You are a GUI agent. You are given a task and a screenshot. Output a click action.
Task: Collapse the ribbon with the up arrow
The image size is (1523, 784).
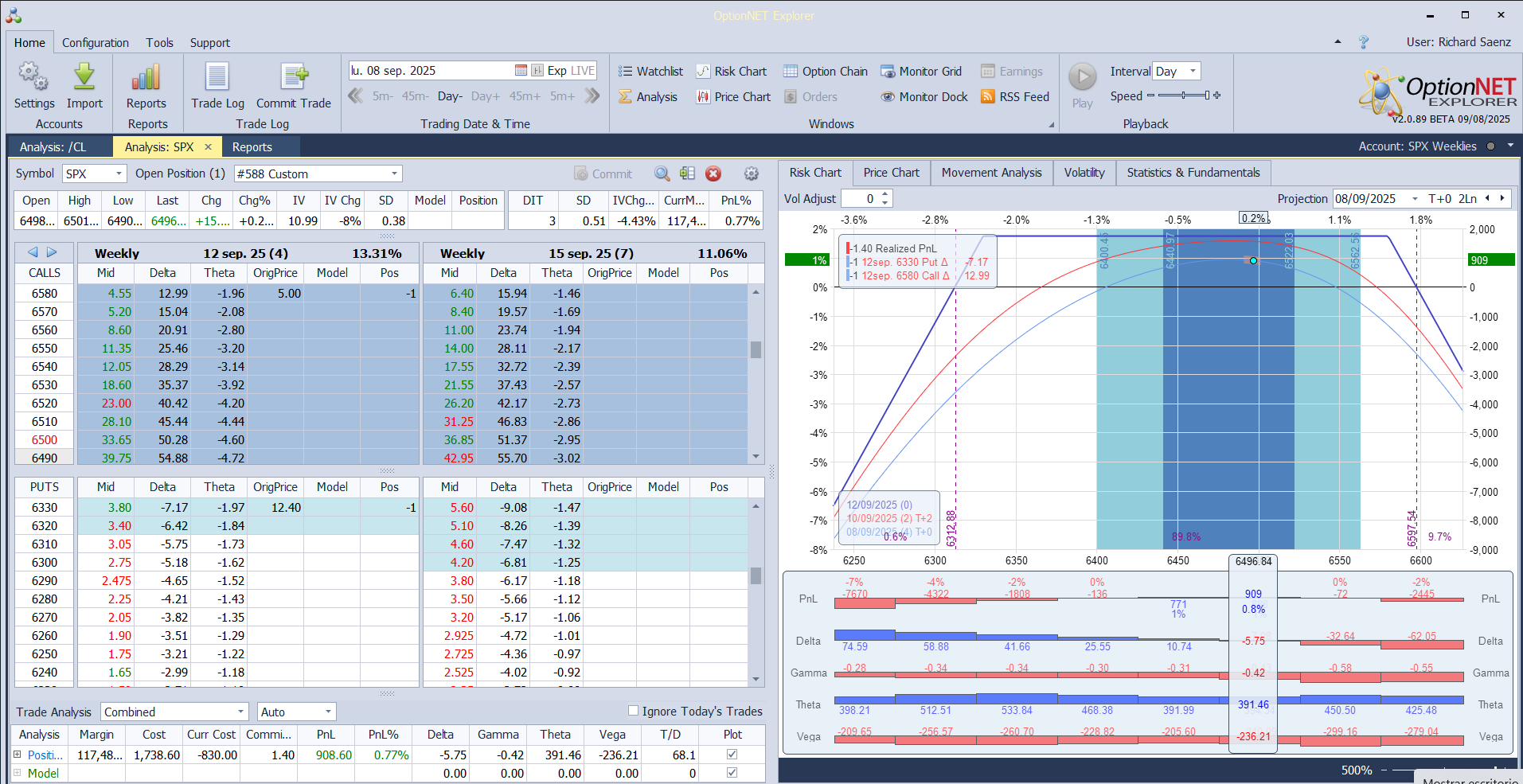tap(1338, 41)
